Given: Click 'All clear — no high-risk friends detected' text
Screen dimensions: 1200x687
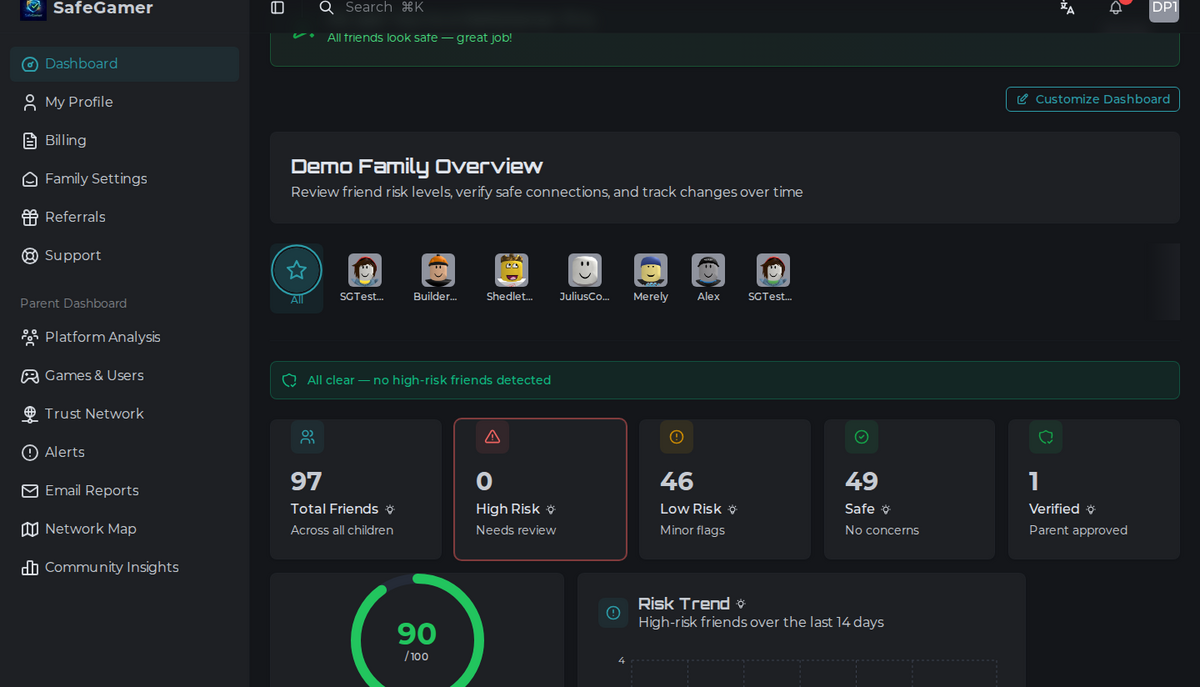Looking at the screenshot, I should click(429, 380).
